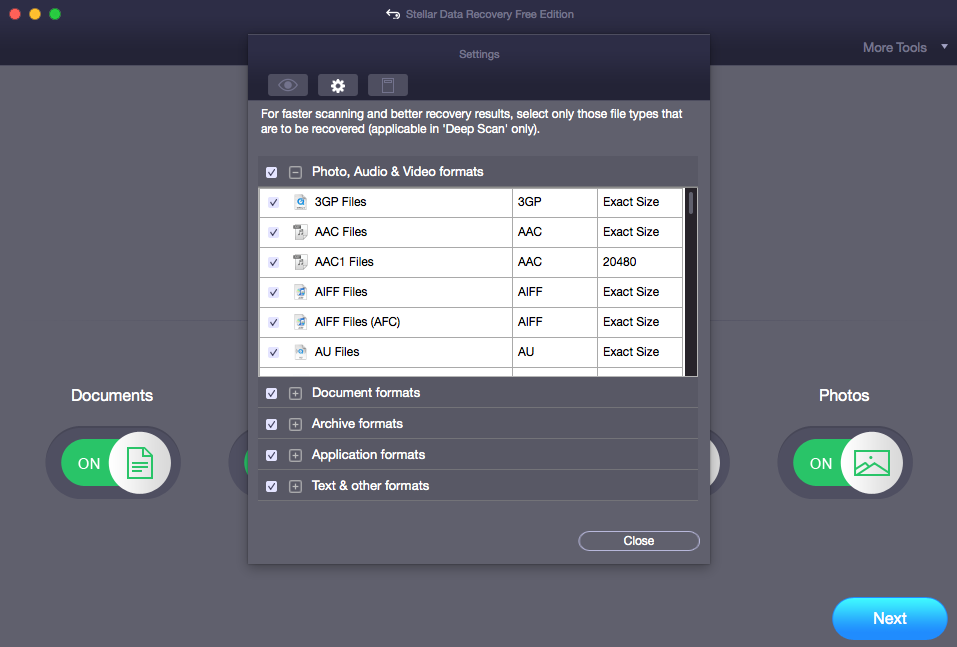The width and height of the screenshot is (957, 647).
Task: Open the More Tools dropdown menu
Action: pos(905,47)
